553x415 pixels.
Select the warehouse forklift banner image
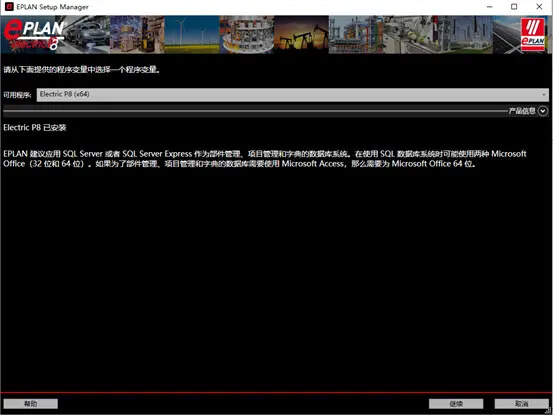(137, 35)
